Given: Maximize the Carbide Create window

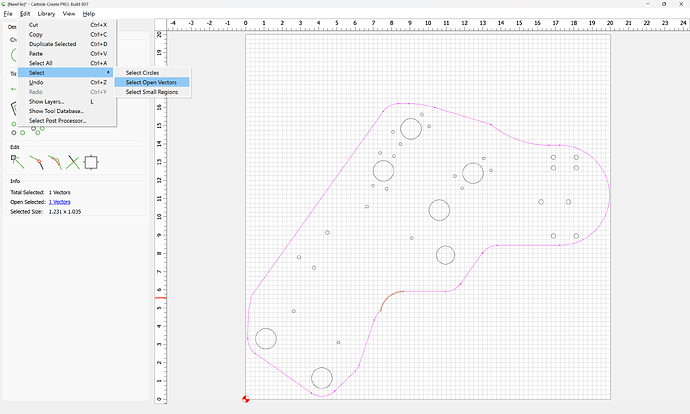Looking at the screenshot, I should pyautogui.click(x=664, y=4).
